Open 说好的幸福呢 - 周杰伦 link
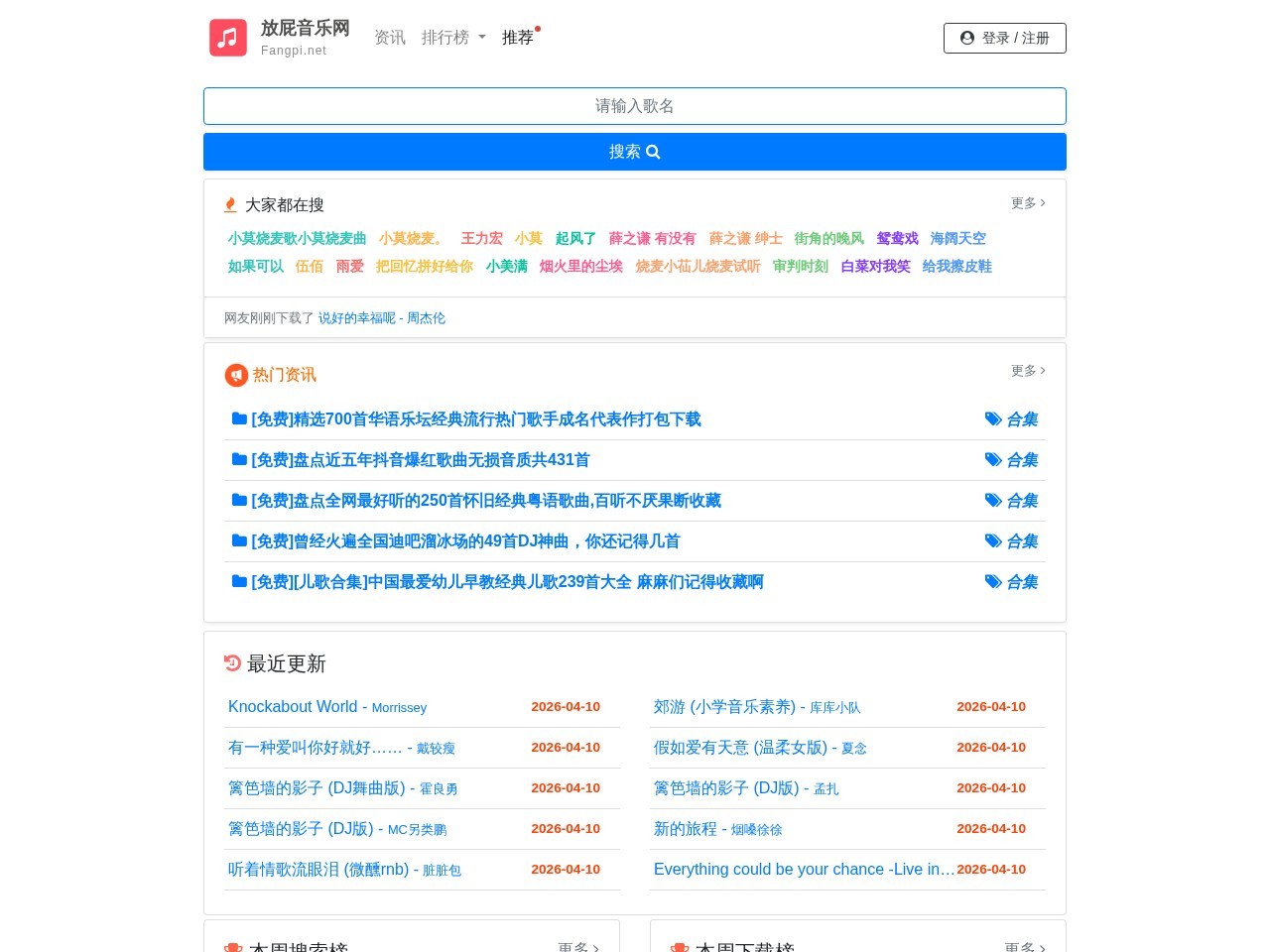The image size is (1270, 952). pos(382,317)
